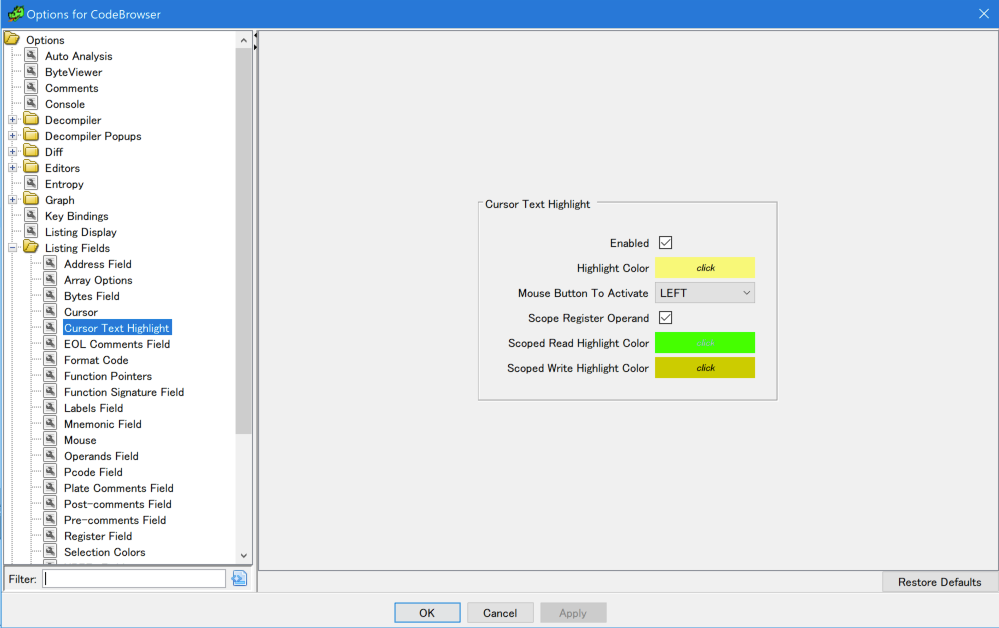999x628 pixels.
Task: Click the Comments options icon
Action: [31, 87]
